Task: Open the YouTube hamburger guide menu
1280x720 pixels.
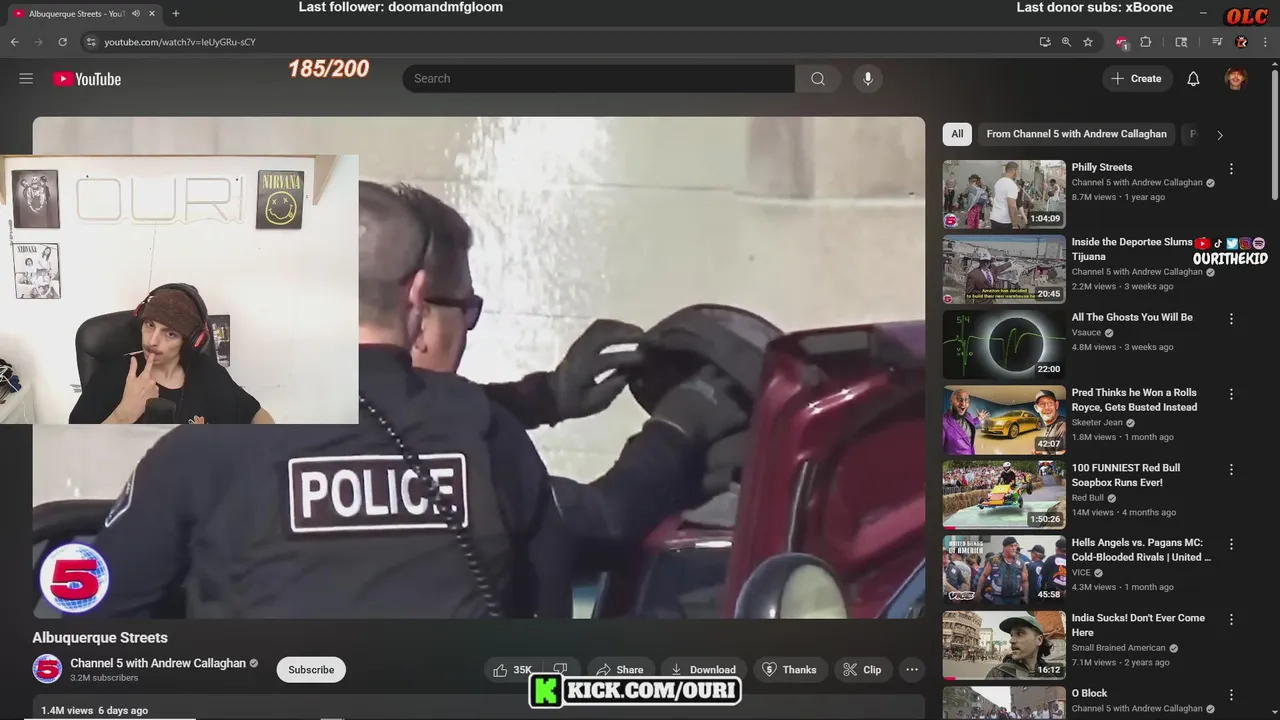Action: point(26,79)
